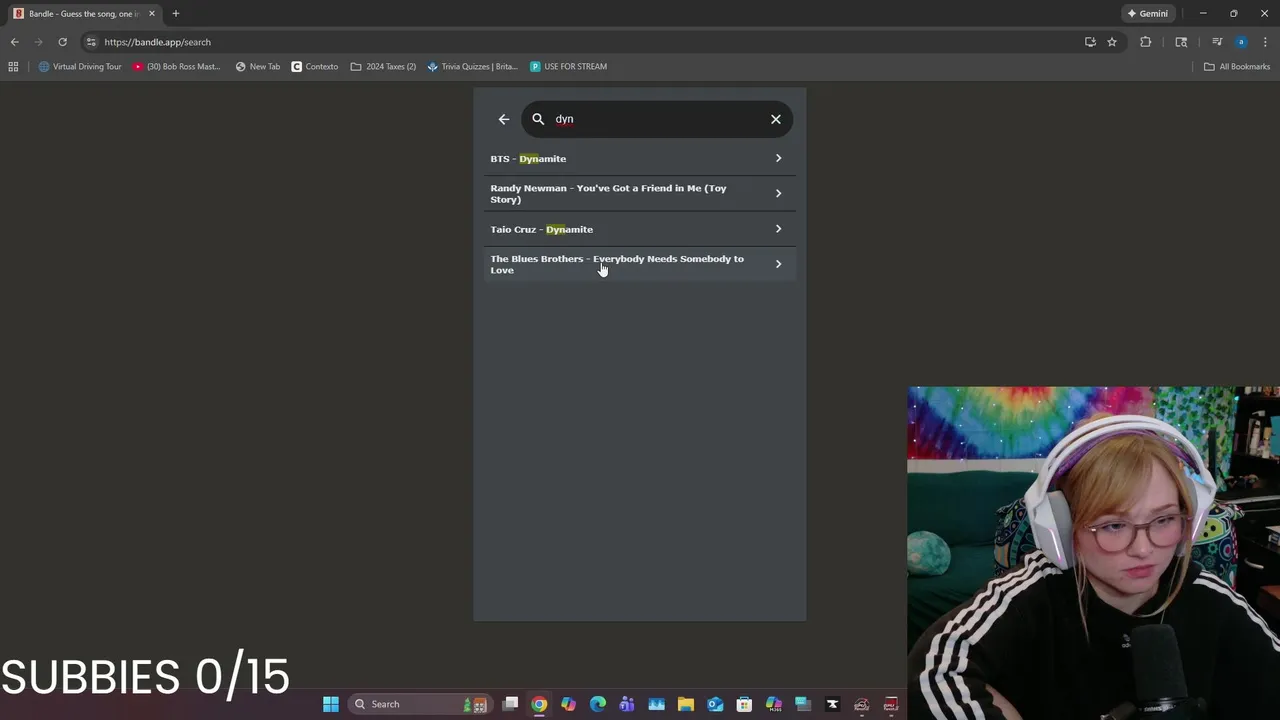Open chevron on the Randy Newman row
1280x720 pixels.
coord(778,193)
